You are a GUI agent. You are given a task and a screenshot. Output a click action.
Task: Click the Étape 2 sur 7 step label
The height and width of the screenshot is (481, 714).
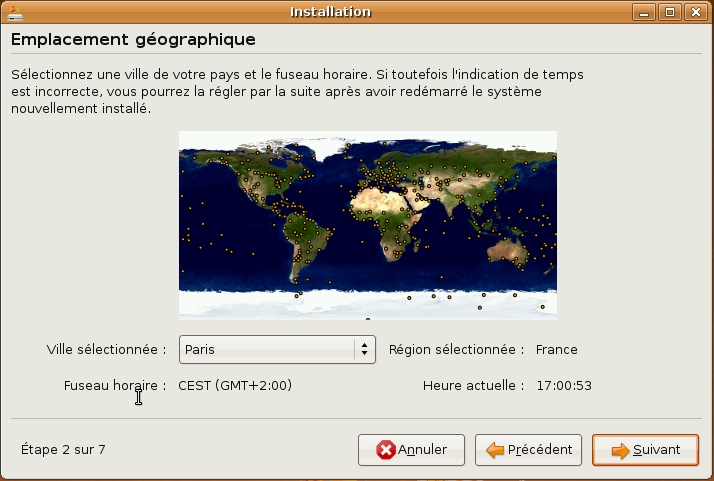pos(63,450)
